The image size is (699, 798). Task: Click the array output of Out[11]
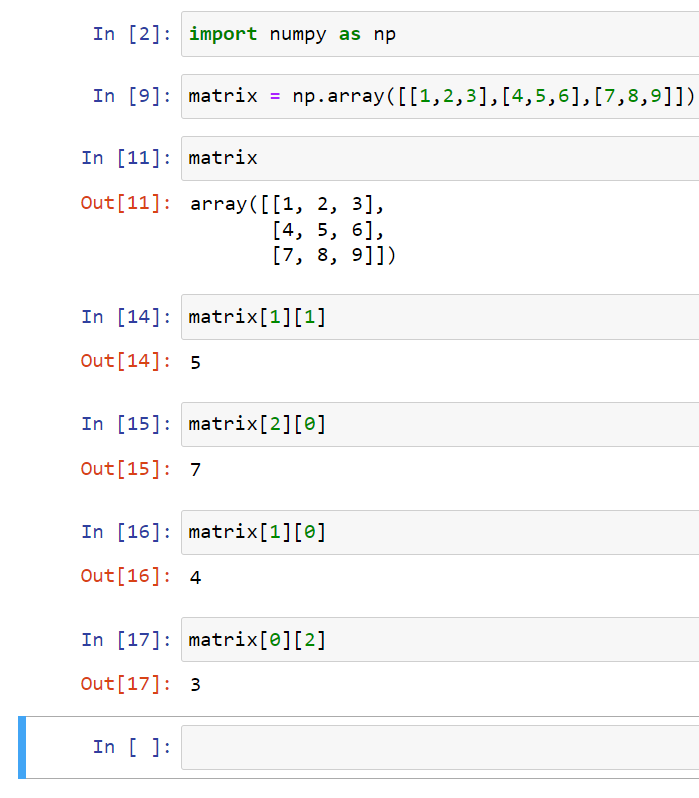click(293, 230)
